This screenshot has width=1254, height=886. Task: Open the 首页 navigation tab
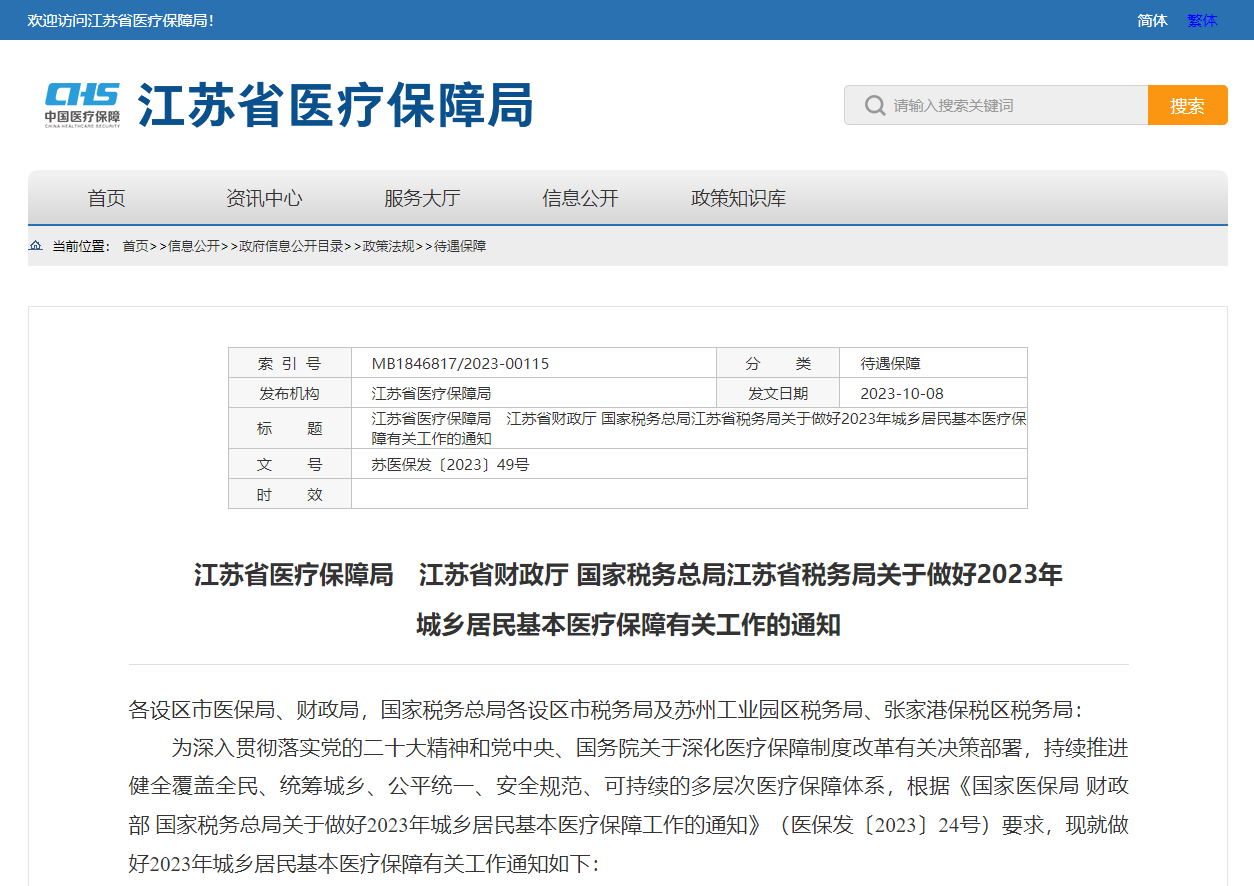coord(107,198)
